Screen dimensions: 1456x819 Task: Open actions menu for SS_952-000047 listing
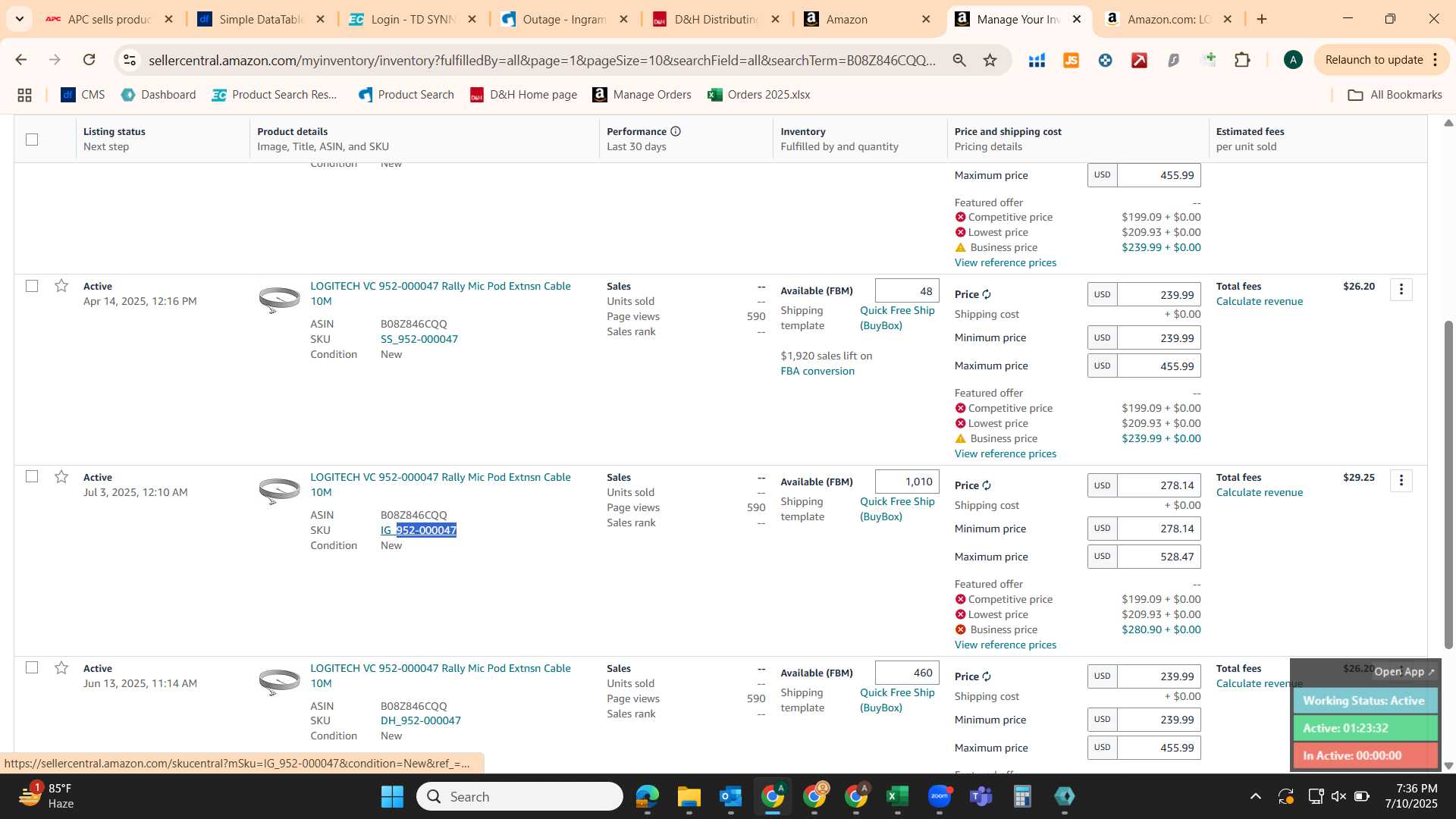point(1401,289)
